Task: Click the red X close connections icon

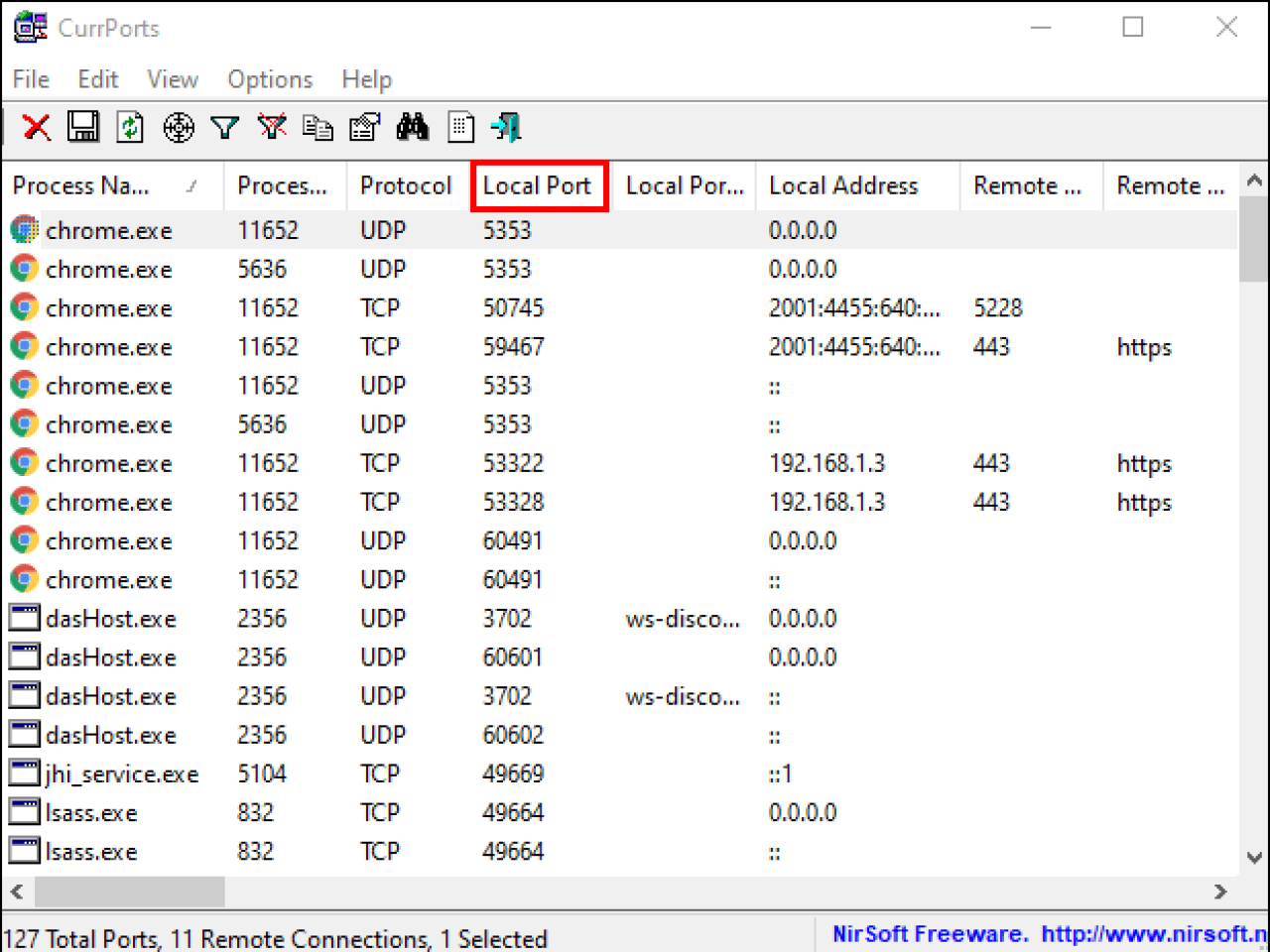Action: click(37, 127)
